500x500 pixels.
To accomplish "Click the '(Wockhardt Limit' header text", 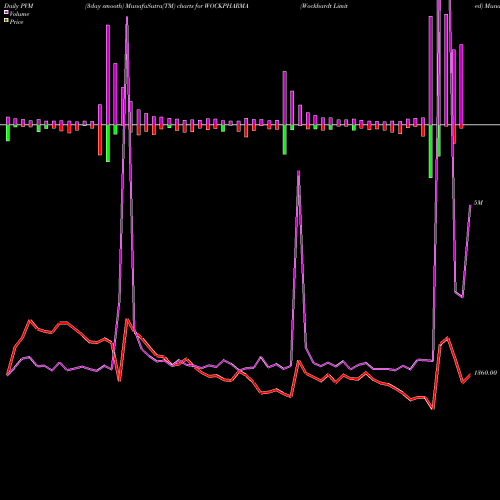I will point(324,6).
